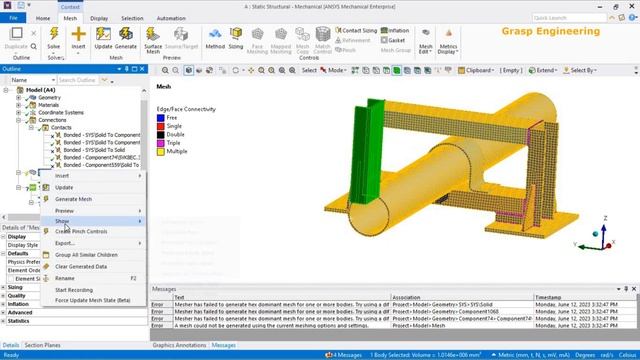Open the Mesh Edit tool
Screen dimensions: 640x360
[x=425, y=41]
